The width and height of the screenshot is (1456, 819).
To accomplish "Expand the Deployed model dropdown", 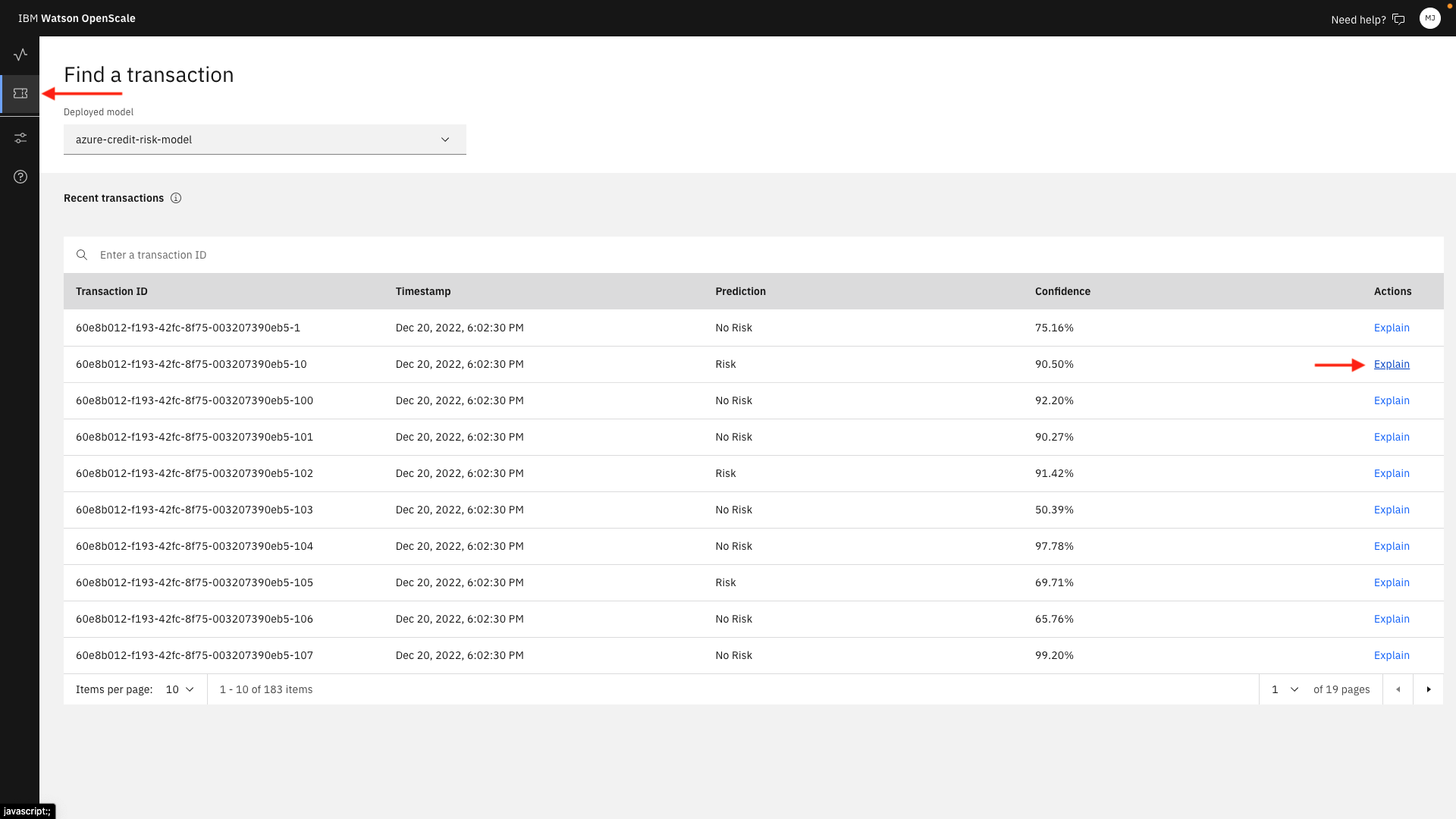I will pos(265,140).
